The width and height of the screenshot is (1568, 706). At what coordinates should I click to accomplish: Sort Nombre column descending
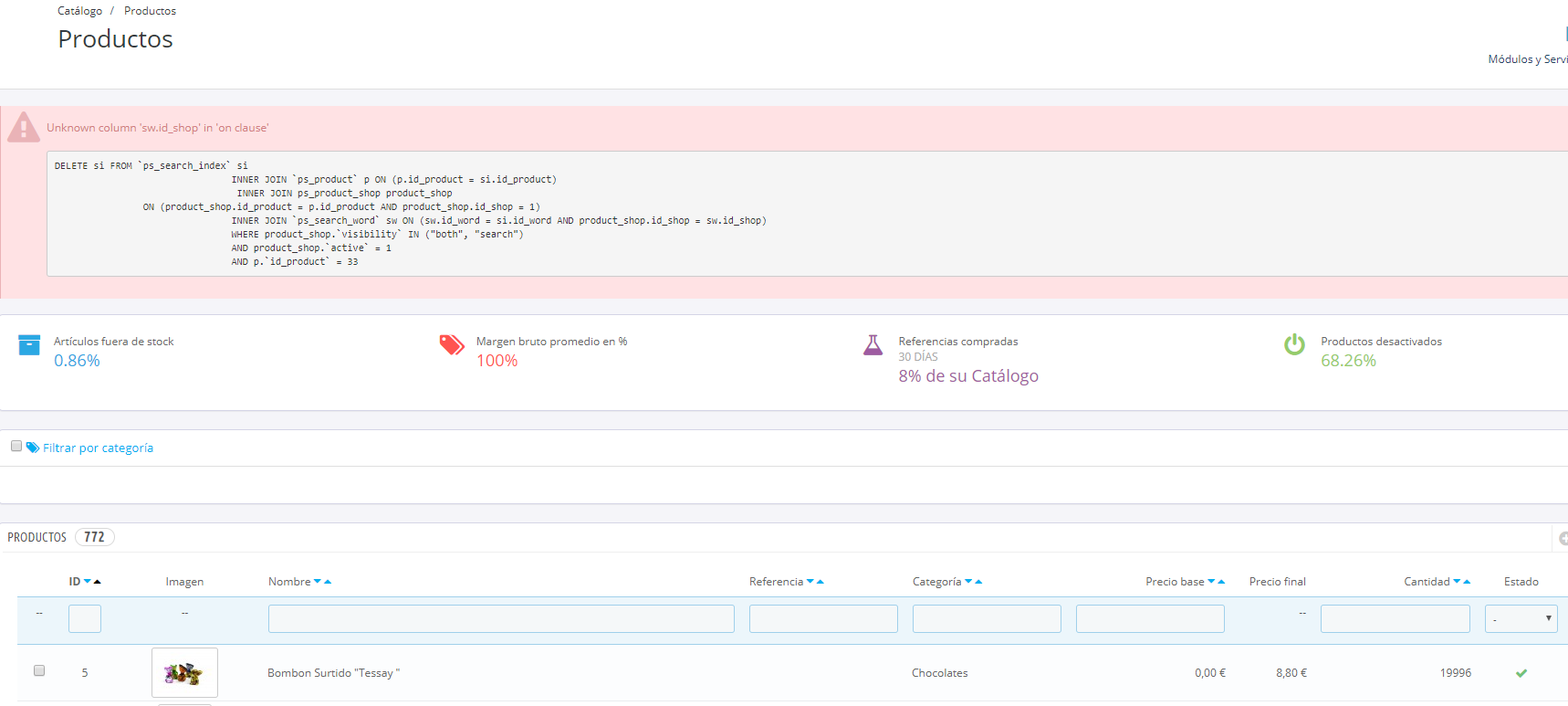(x=318, y=582)
